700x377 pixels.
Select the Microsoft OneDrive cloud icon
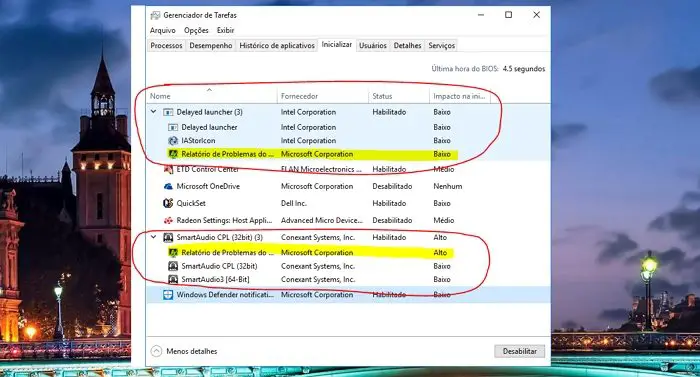tap(168, 186)
